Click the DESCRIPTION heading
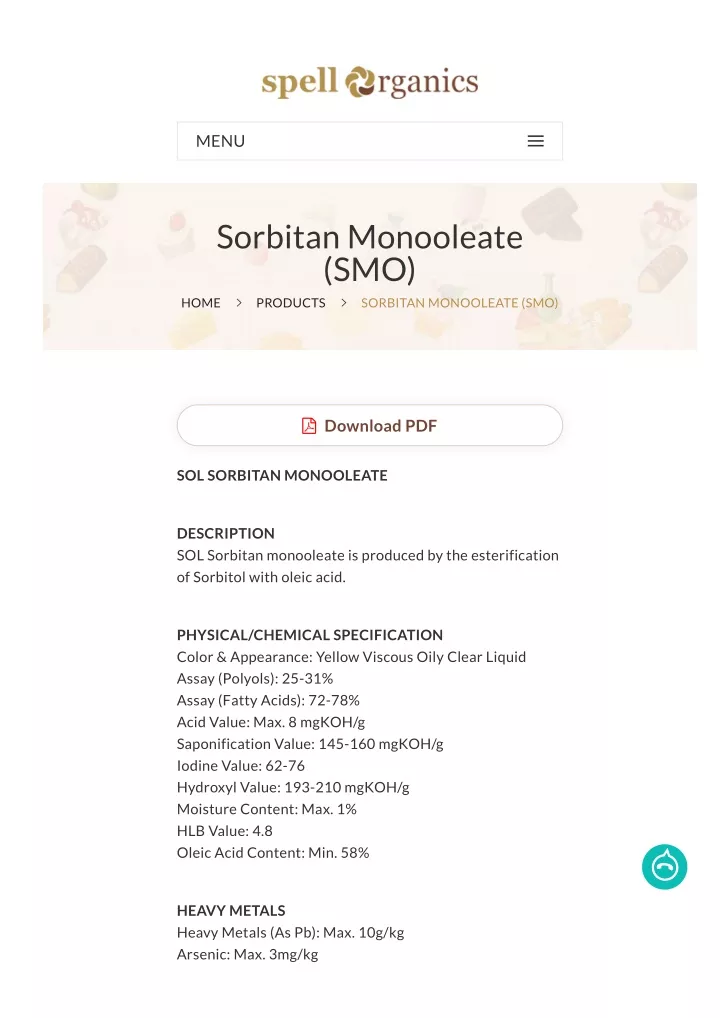The height and width of the screenshot is (1018, 720). (225, 533)
